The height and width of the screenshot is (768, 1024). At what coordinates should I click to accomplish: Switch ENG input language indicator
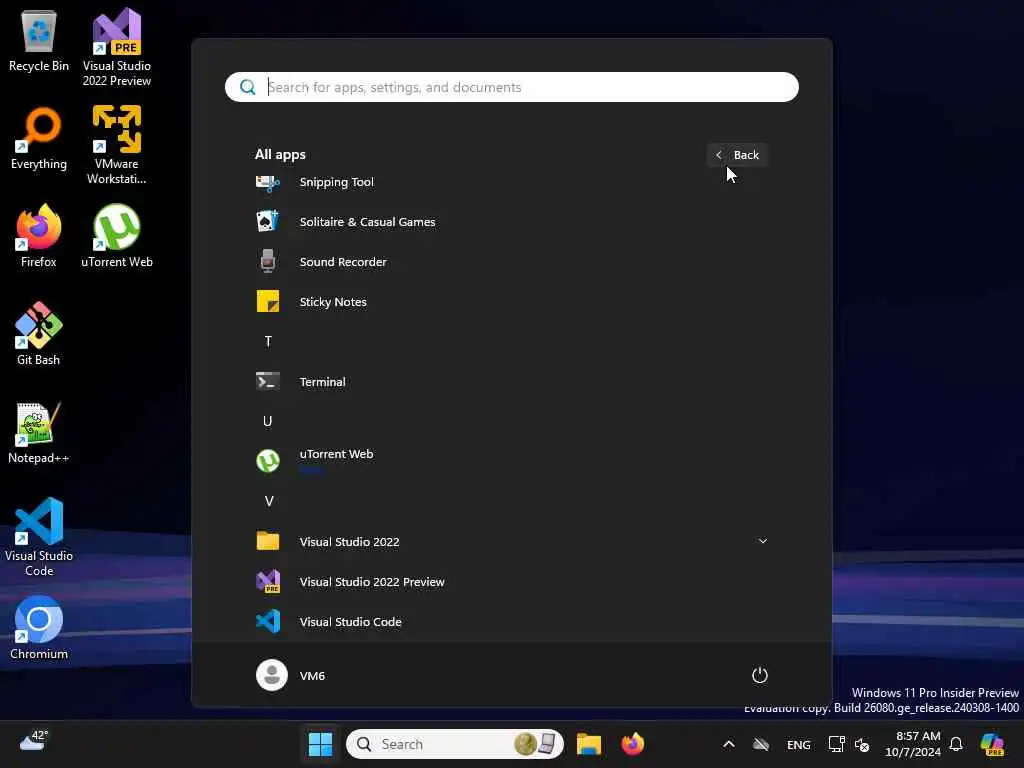(799, 744)
